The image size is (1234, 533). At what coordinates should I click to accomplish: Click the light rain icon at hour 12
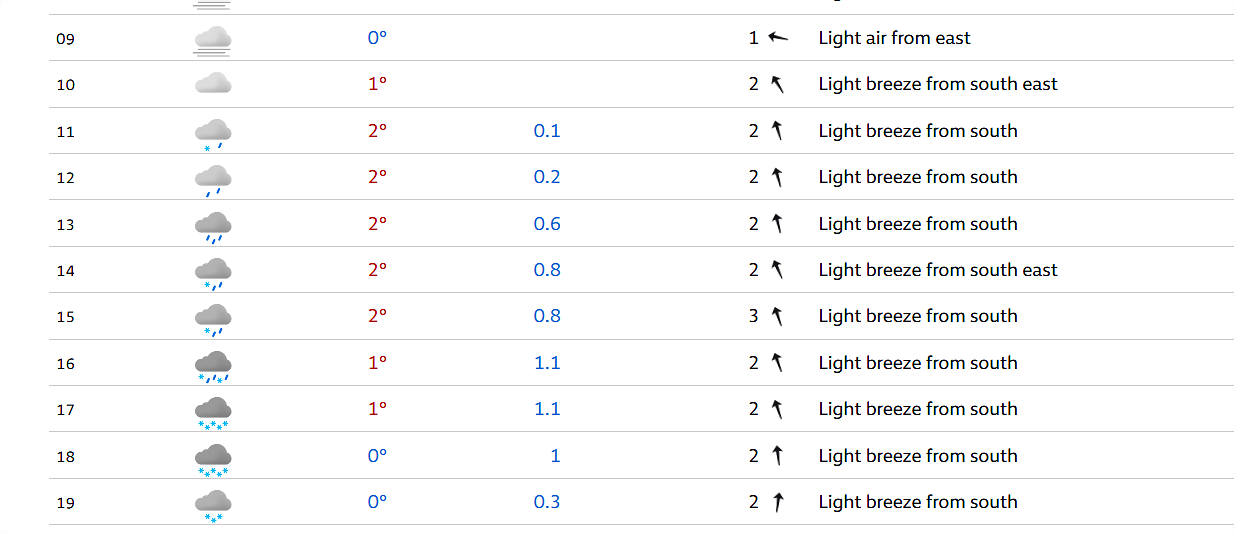(x=213, y=180)
